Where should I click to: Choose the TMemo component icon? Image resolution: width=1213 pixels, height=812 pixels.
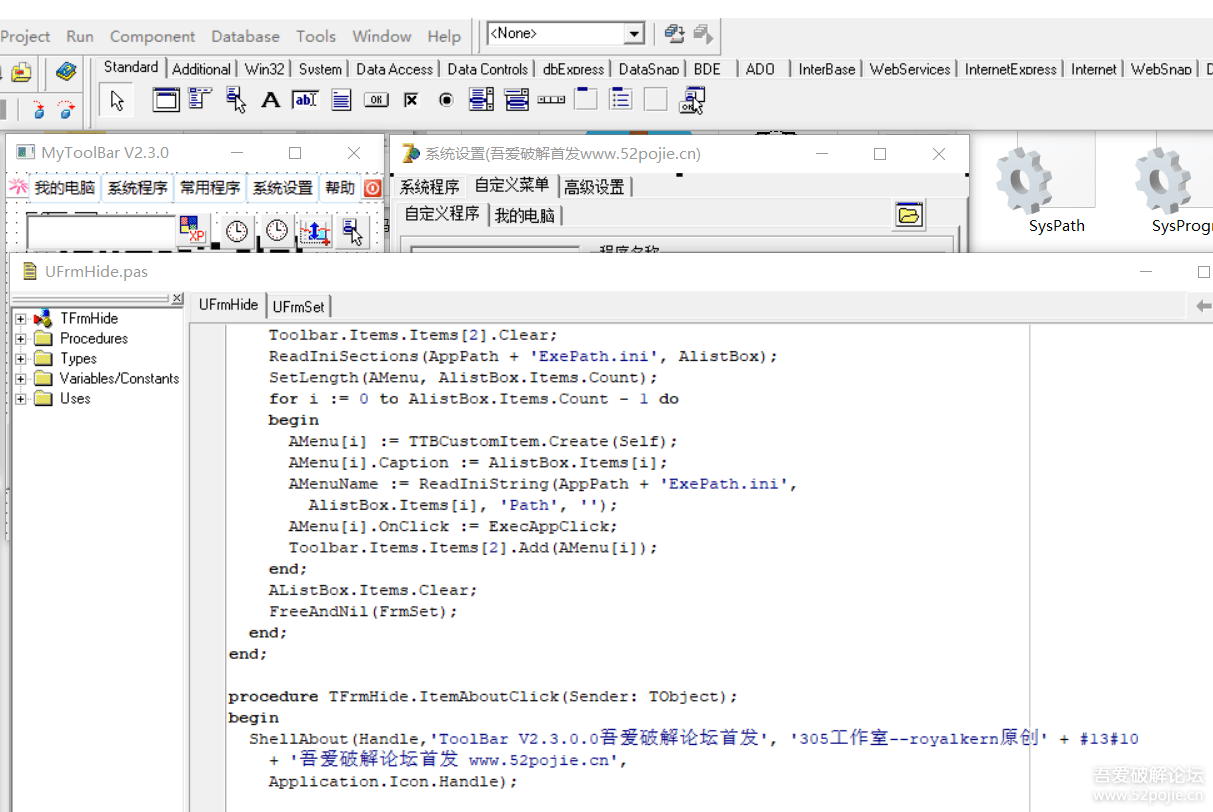click(340, 99)
